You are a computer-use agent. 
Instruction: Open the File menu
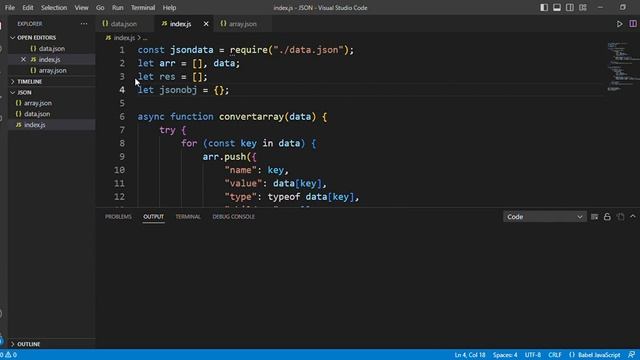10,8
